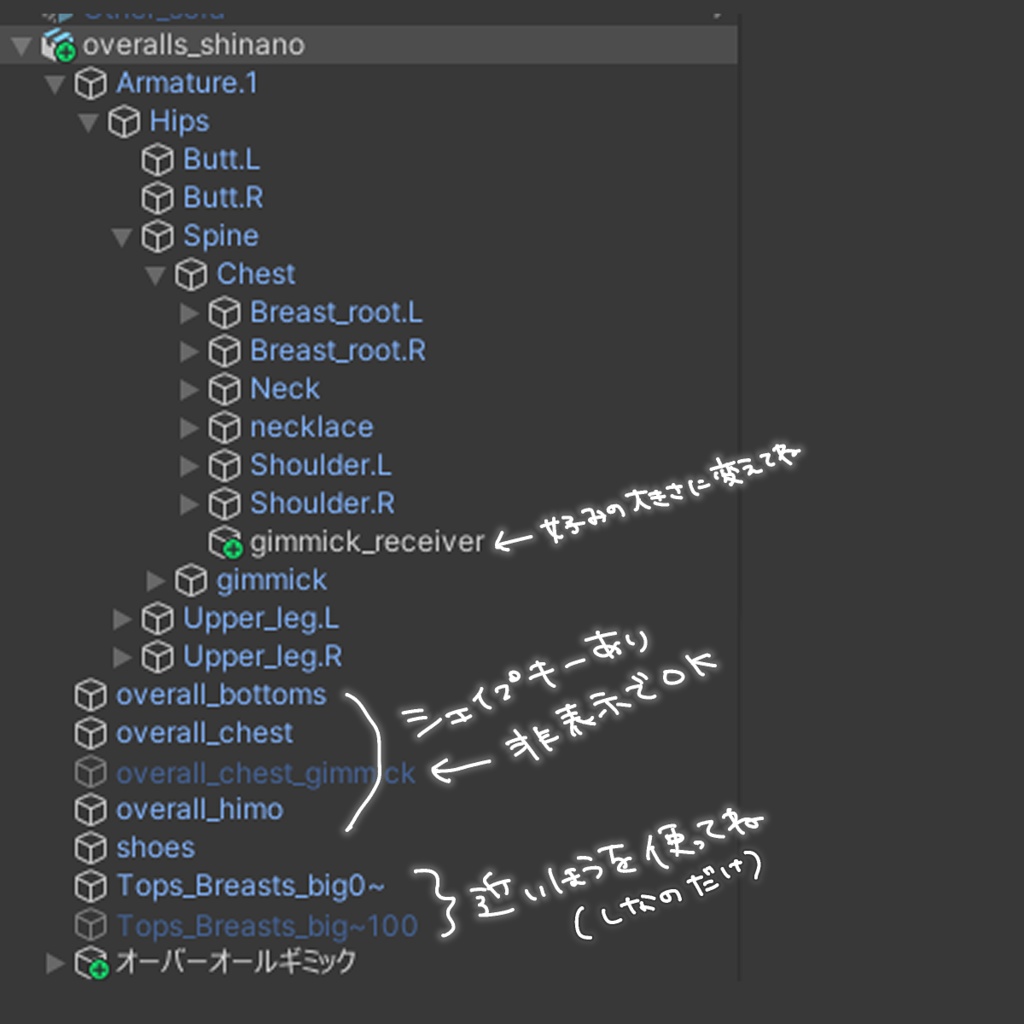The image size is (1024, 1024).
Task: Select the cube icon beside overall_bottoms
Action: click(91, 694)
